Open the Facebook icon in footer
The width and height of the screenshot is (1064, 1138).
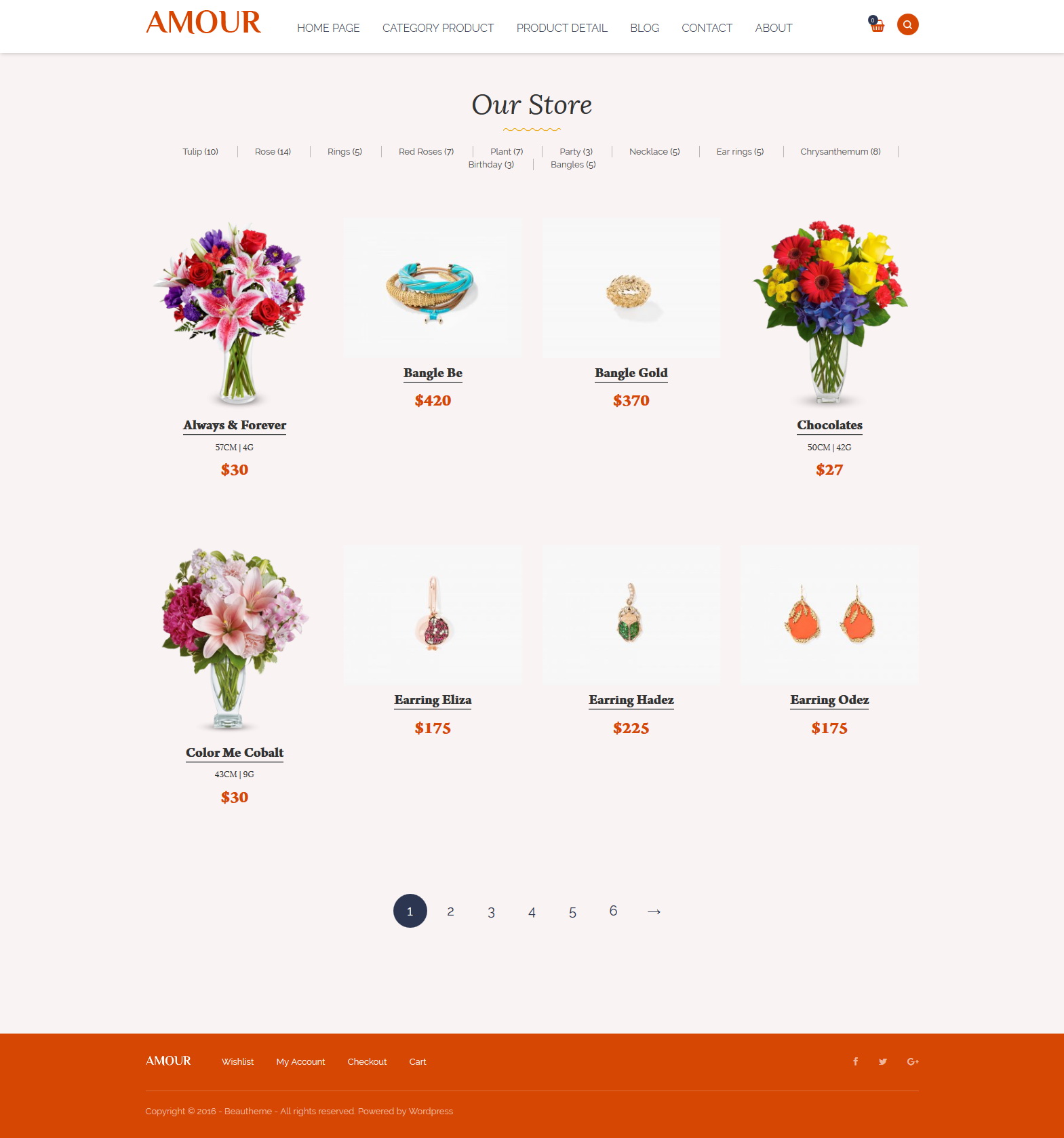(856, 1061)
